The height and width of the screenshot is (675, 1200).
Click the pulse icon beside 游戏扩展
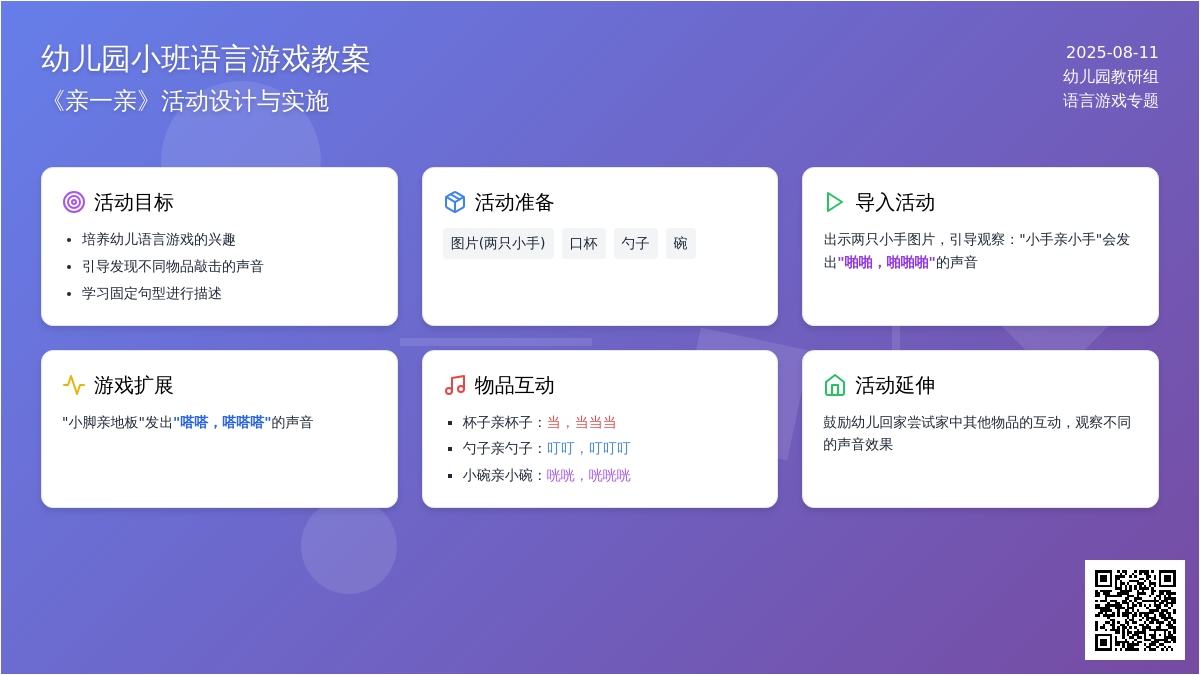74,385
